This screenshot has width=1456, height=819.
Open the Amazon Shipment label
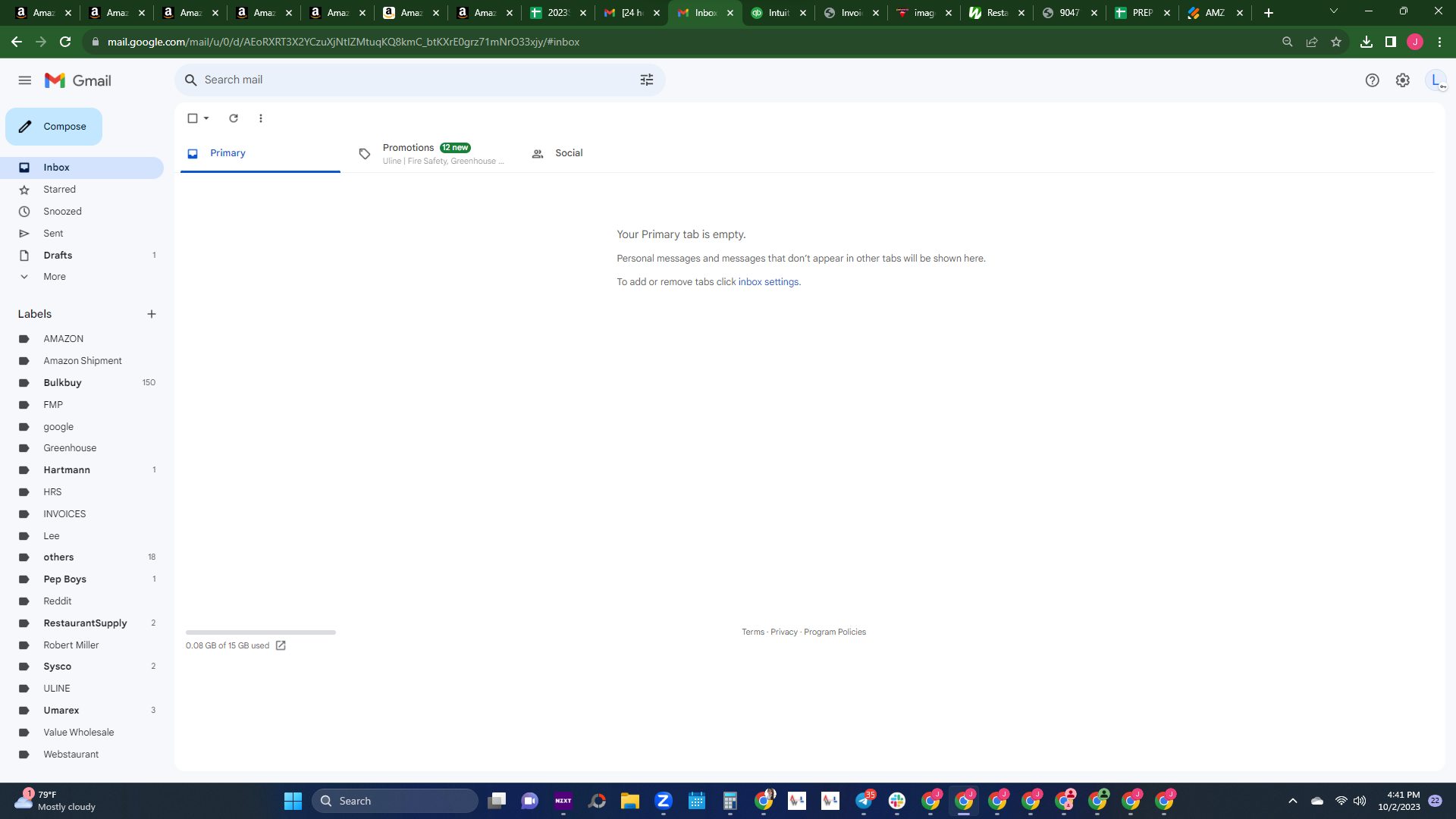(x=82, y=361)
